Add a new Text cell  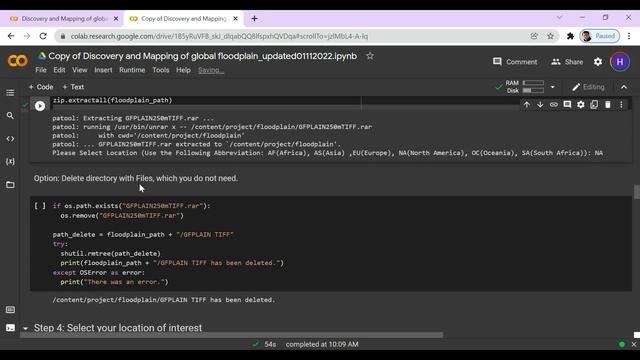tap(73, 87)
